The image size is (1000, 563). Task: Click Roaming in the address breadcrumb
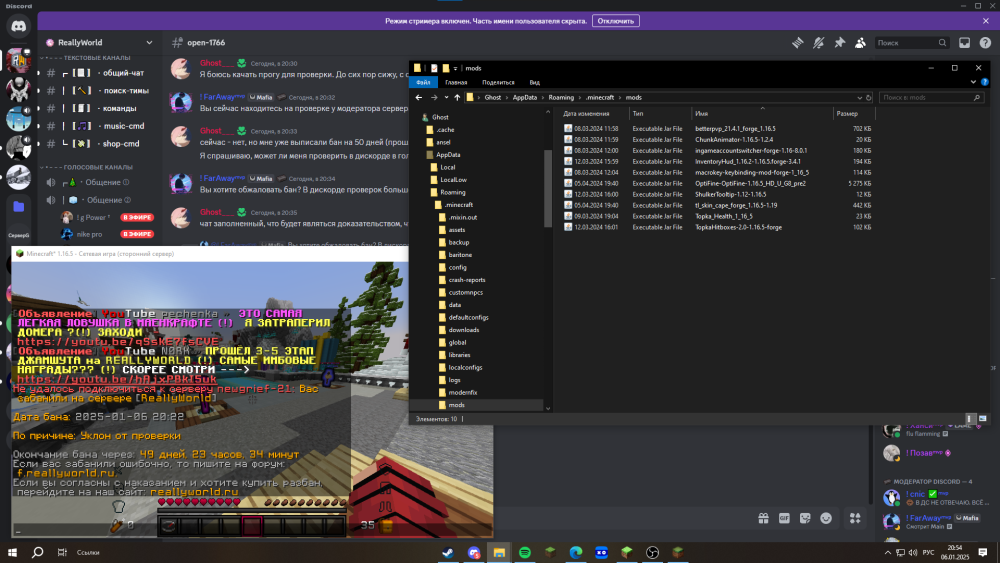(x=561, y=98)
